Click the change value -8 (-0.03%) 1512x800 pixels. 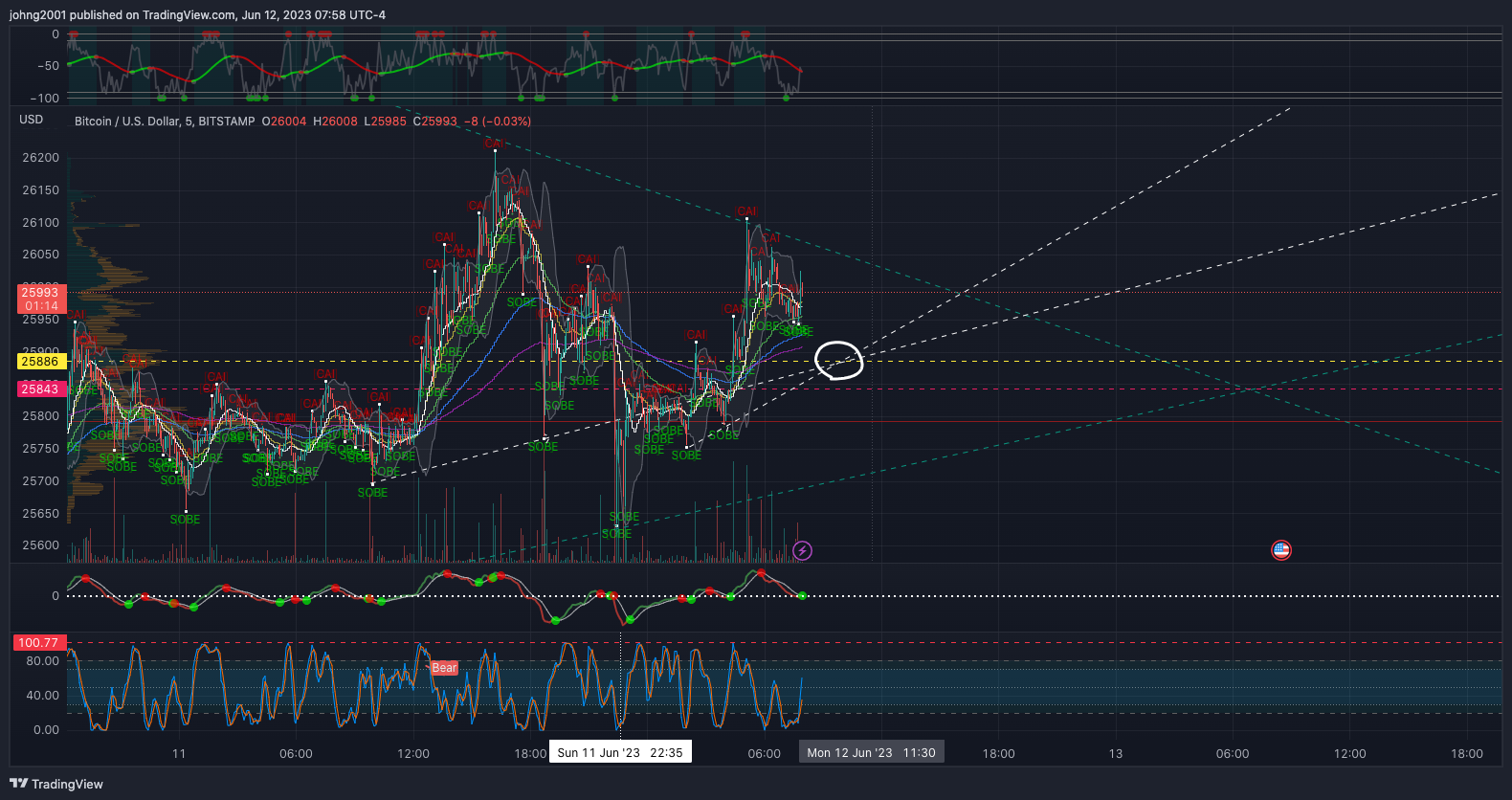[498, 122]
